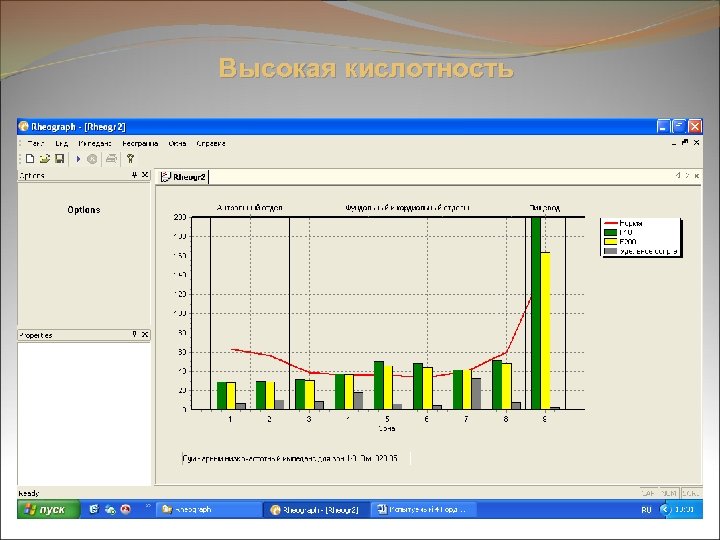Click the Rheograph title bar app icon
Viewport: 720px width, 540px height.
24,126
